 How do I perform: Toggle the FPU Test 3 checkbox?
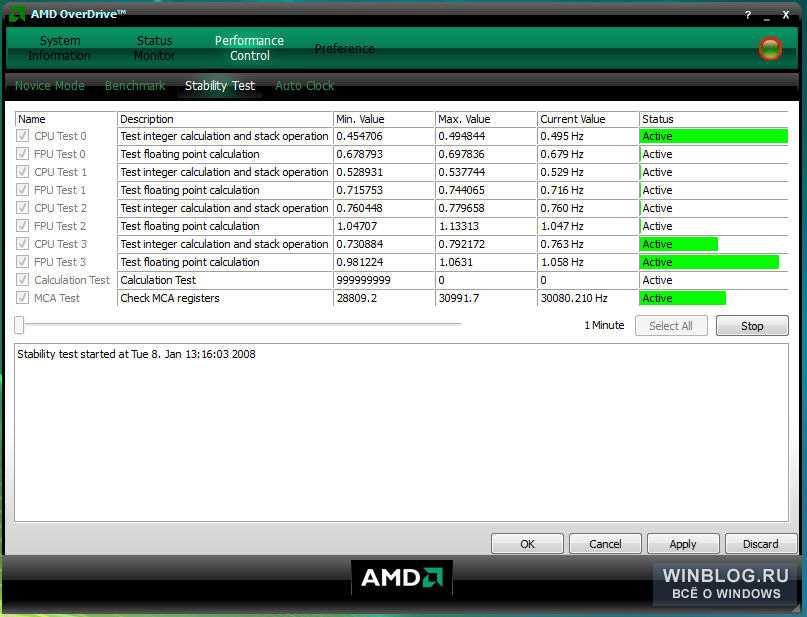(x=22, y=262)
